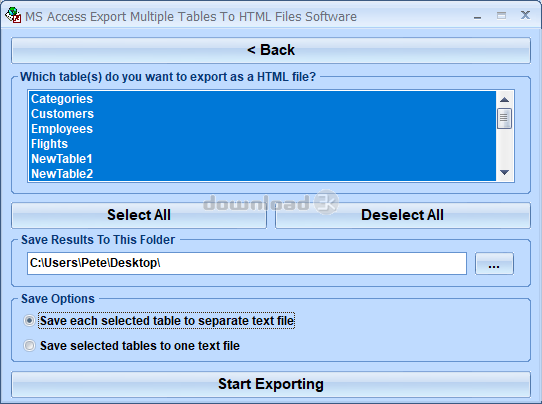Select the Customers table entry
Image resolution: width=542 pixels, height=404 pixels.
click(262, 114)
